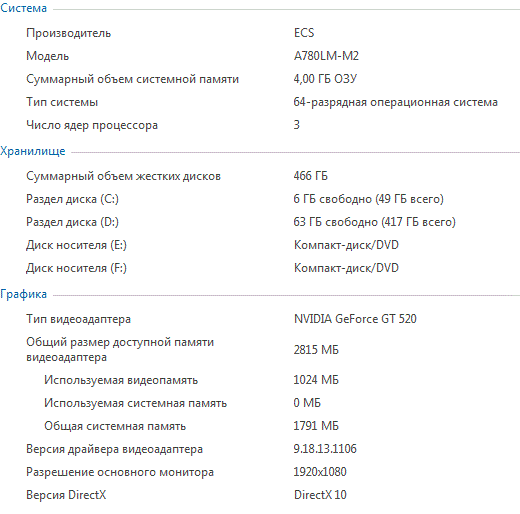Screen dimensions: 520x514
Task: Select the 4,00 ГБ ОЗУ memory value
Action: 325,79
